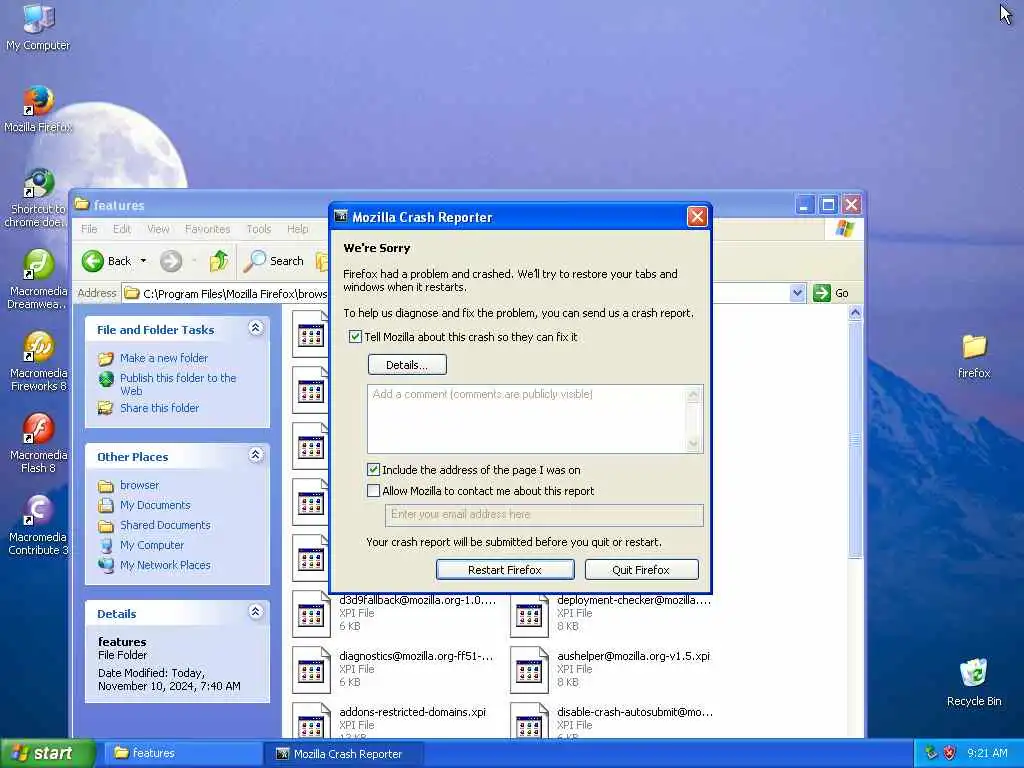The height and width of the screenshot is (768, 1024).
Task: Open the firefox folder on desktop
Action: tap(974, 347)
